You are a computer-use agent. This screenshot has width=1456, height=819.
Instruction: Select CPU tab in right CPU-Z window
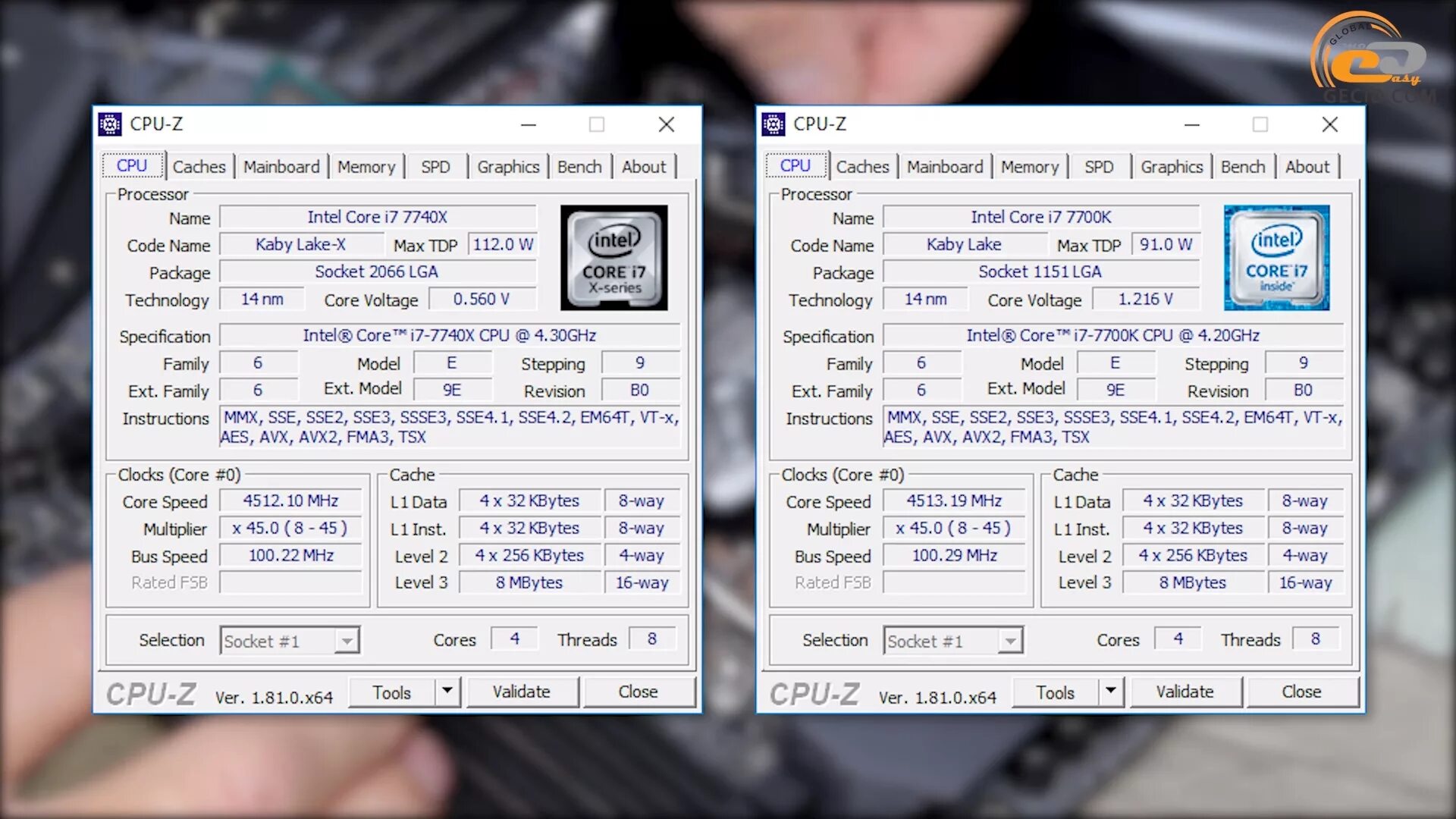[795, 165]
